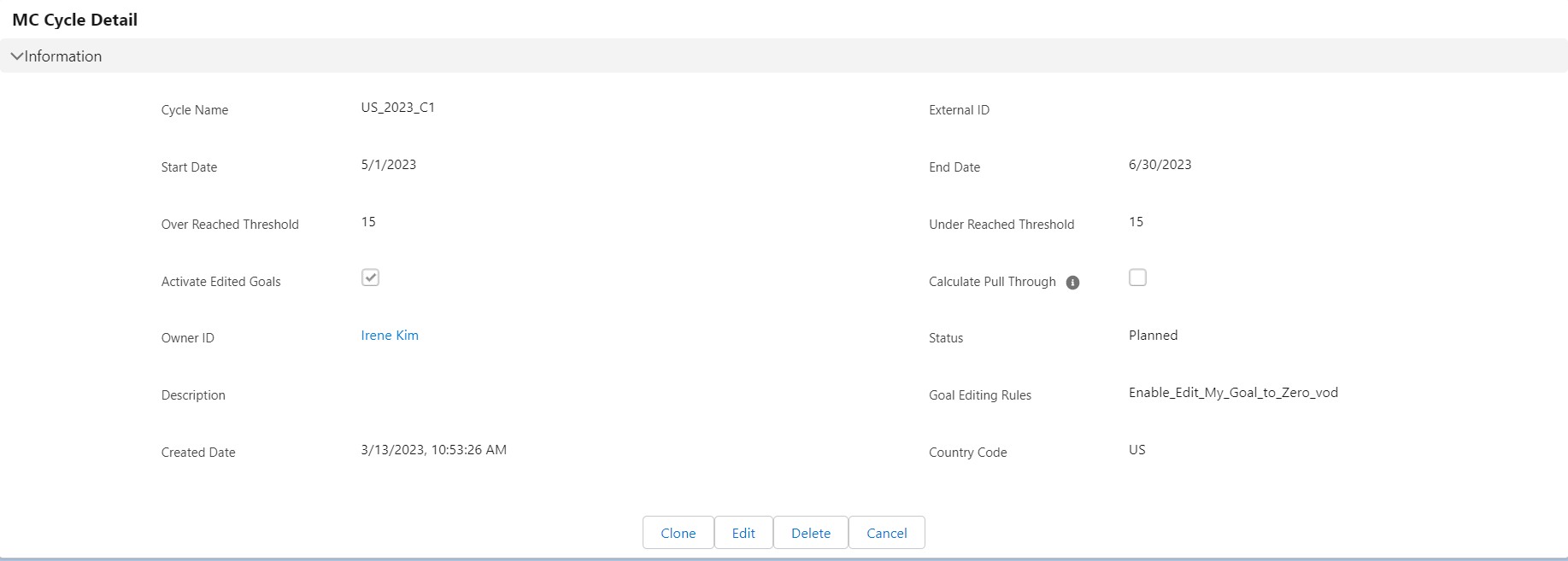Click the Description field label
The width and height of the screenshot is (1568, 561).
[x=193, y=395]
